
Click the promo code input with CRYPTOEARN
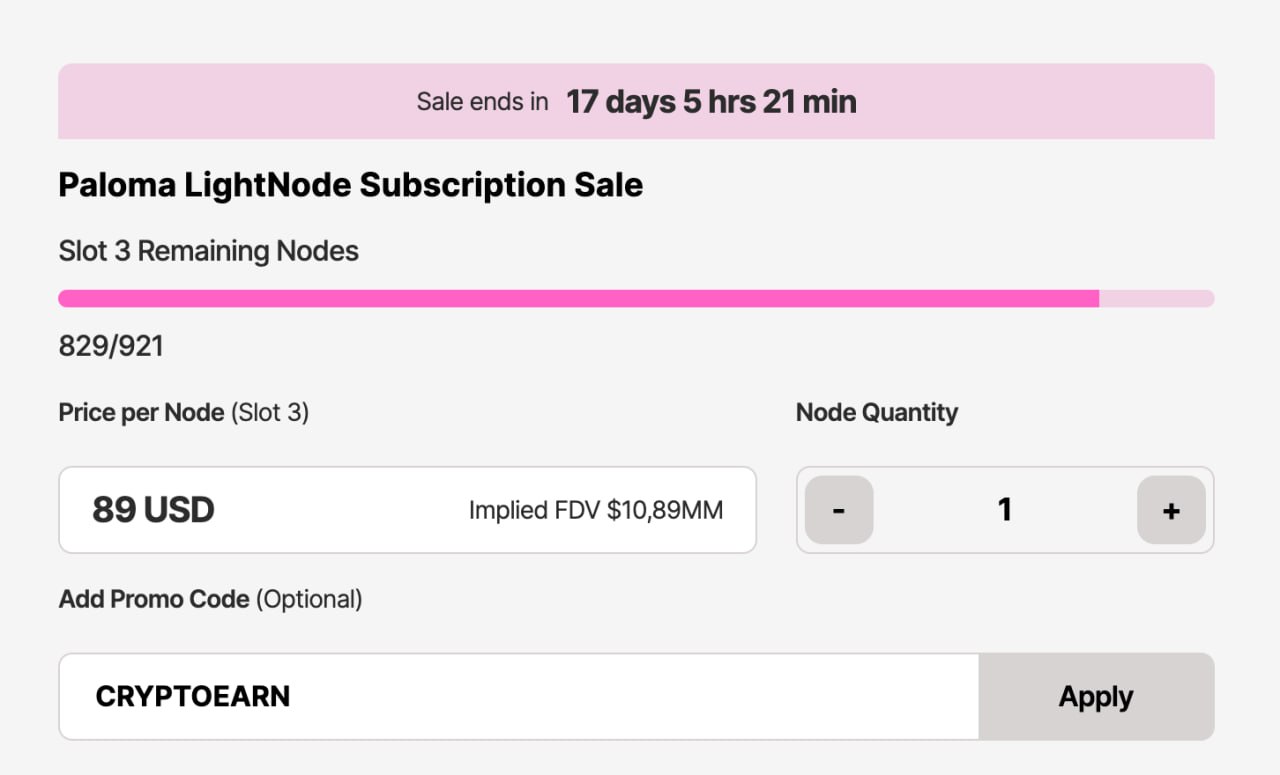(519, 697)
